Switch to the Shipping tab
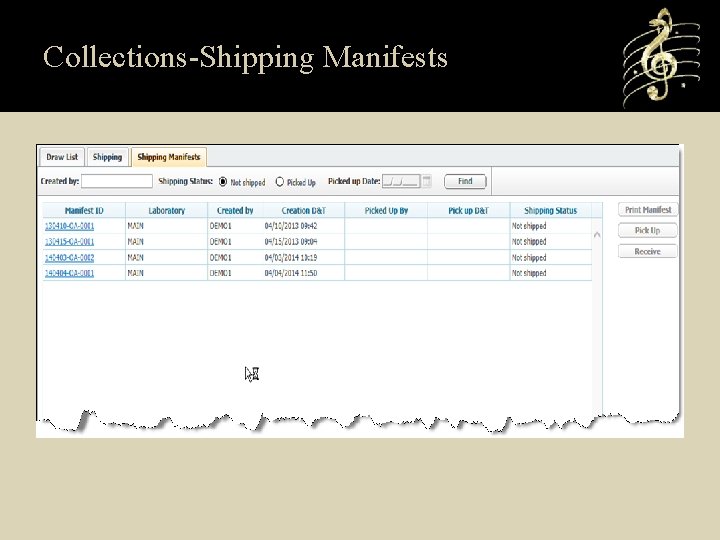The width and height of the screenshot is (720, 540). (x=107, y=157)
